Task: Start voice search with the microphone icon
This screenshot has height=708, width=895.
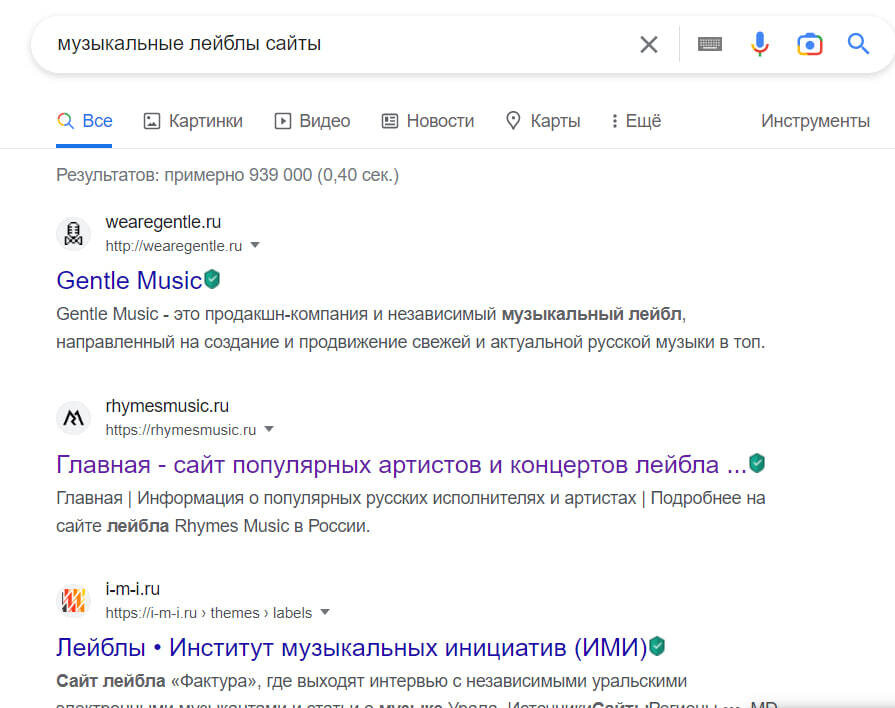Action: point(760,44)
